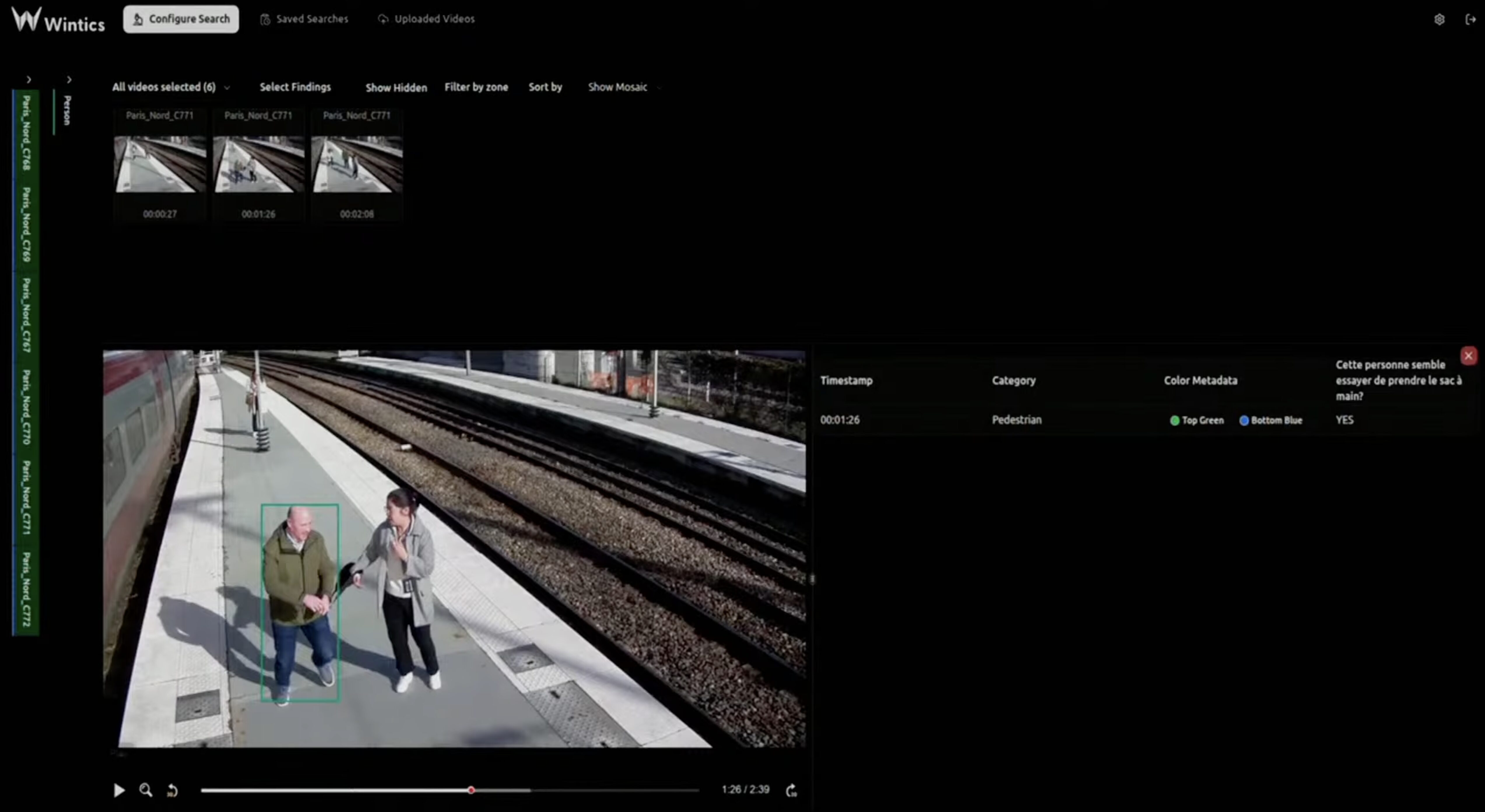This screenshot has height=812, width=1485.
Task: Click Filter by zone option
Action: coord(476,87)
